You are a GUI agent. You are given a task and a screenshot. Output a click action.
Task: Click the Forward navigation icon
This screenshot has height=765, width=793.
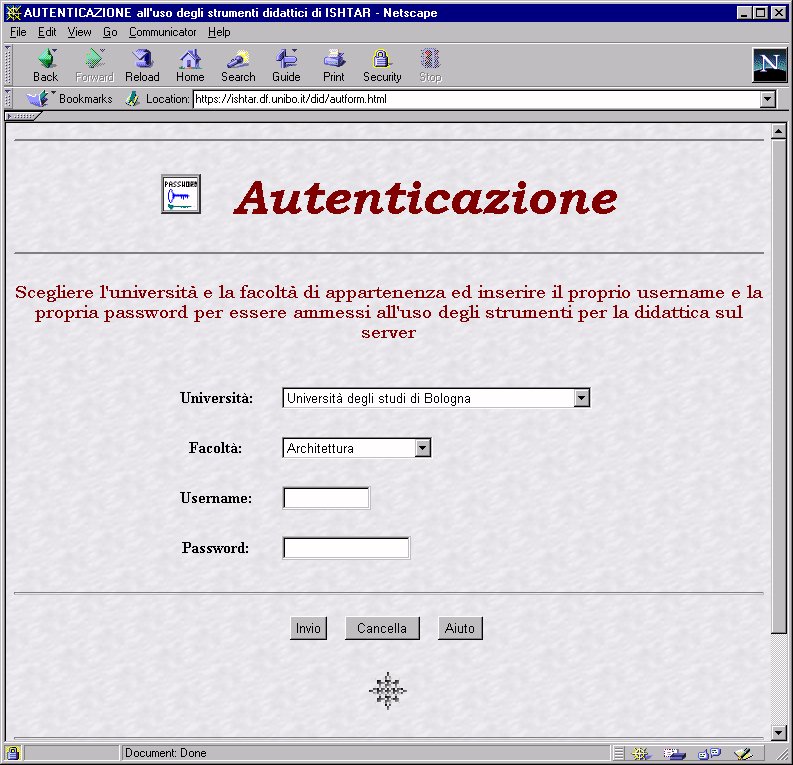click(94, 66)
